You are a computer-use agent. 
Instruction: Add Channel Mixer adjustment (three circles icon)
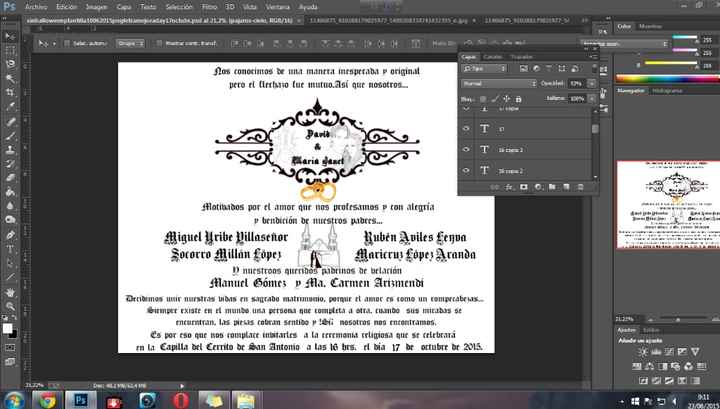[688, 366]
